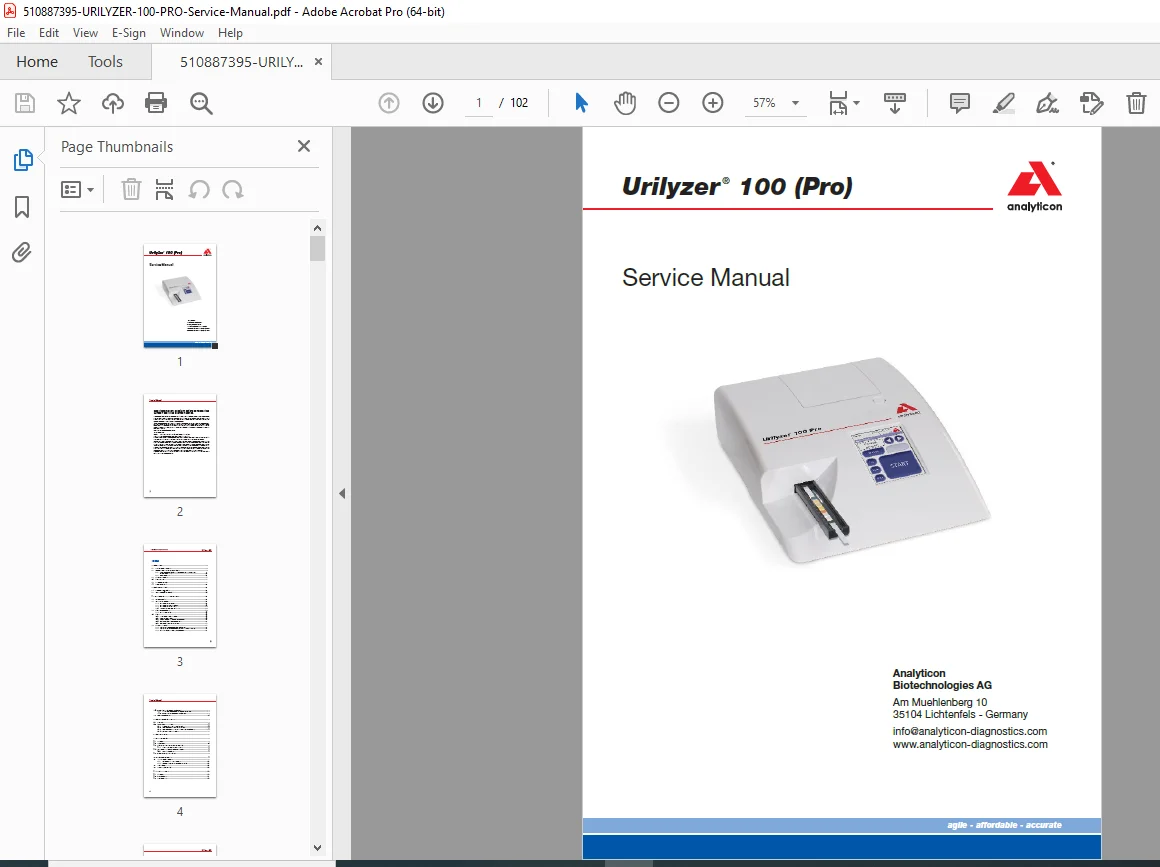Open the View menu

(85, 33)
